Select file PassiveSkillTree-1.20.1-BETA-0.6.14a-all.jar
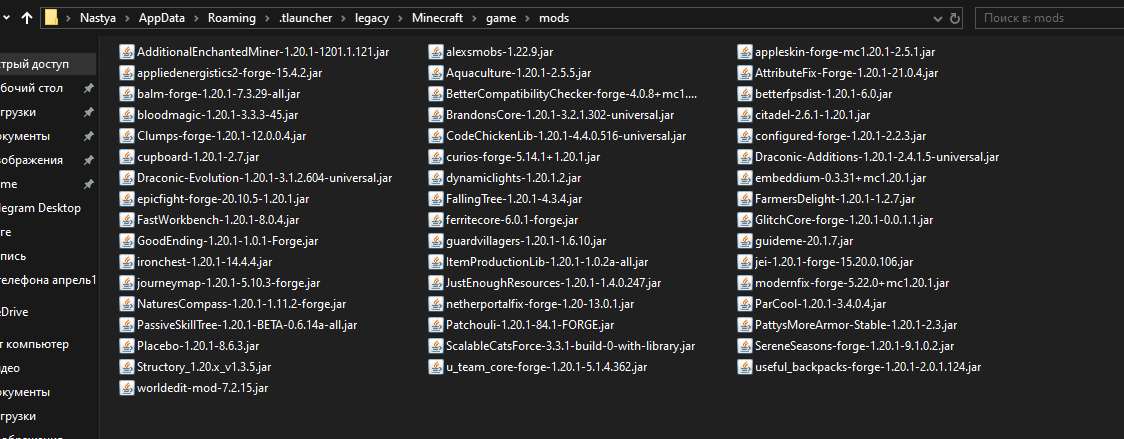This screenshot has width=1124, height=439. point(238,325)
